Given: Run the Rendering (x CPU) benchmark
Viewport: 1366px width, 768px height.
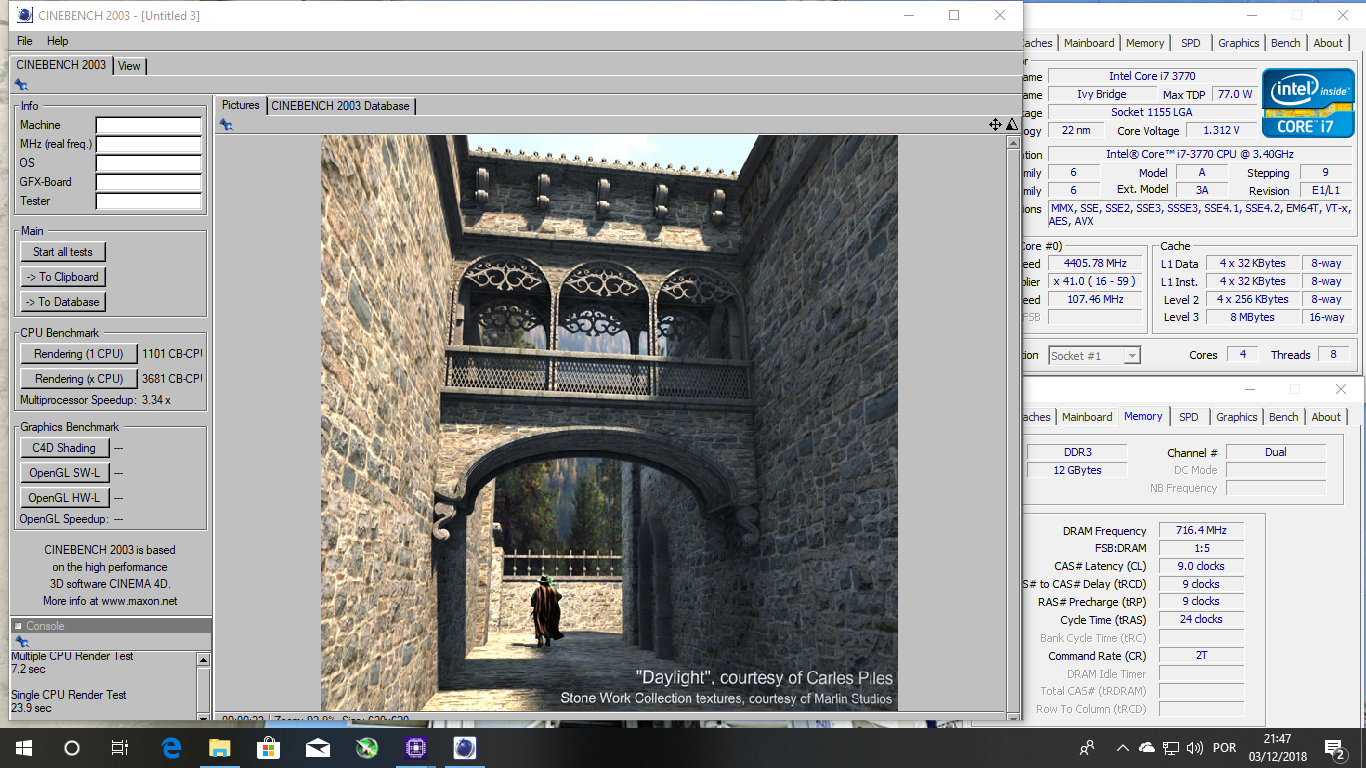Looking at the screenshot, I should coord(79,379).
